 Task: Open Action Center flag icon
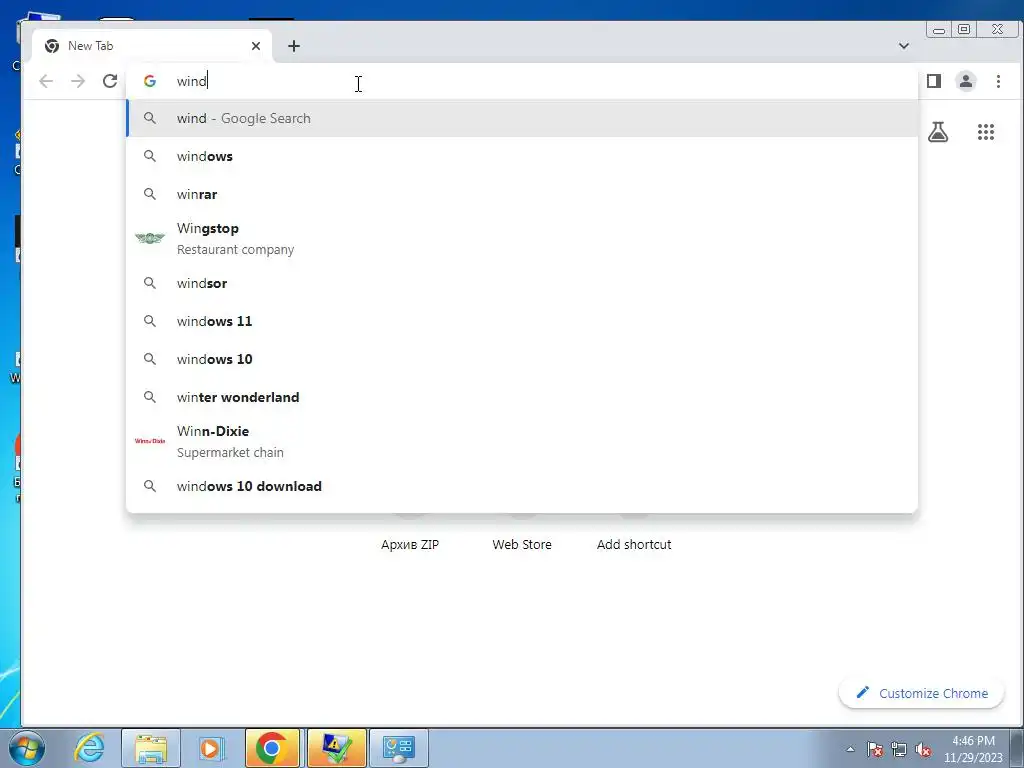[x=874, y=749]
